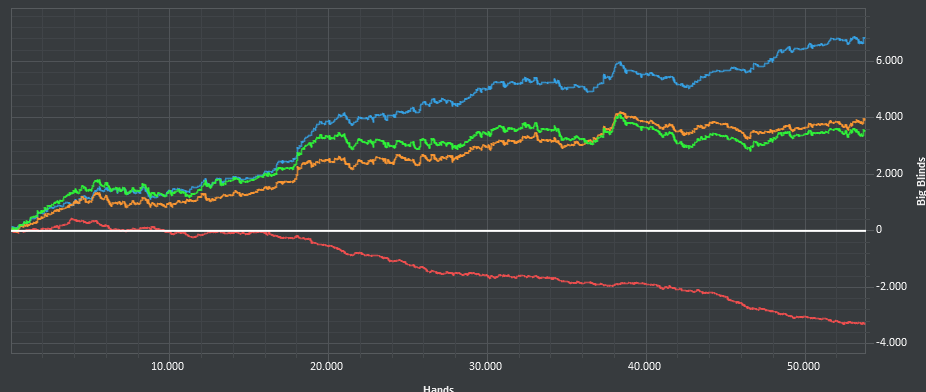
Task: Select the 50.000 hands axis tick label
Action: [x=804, y=367]
